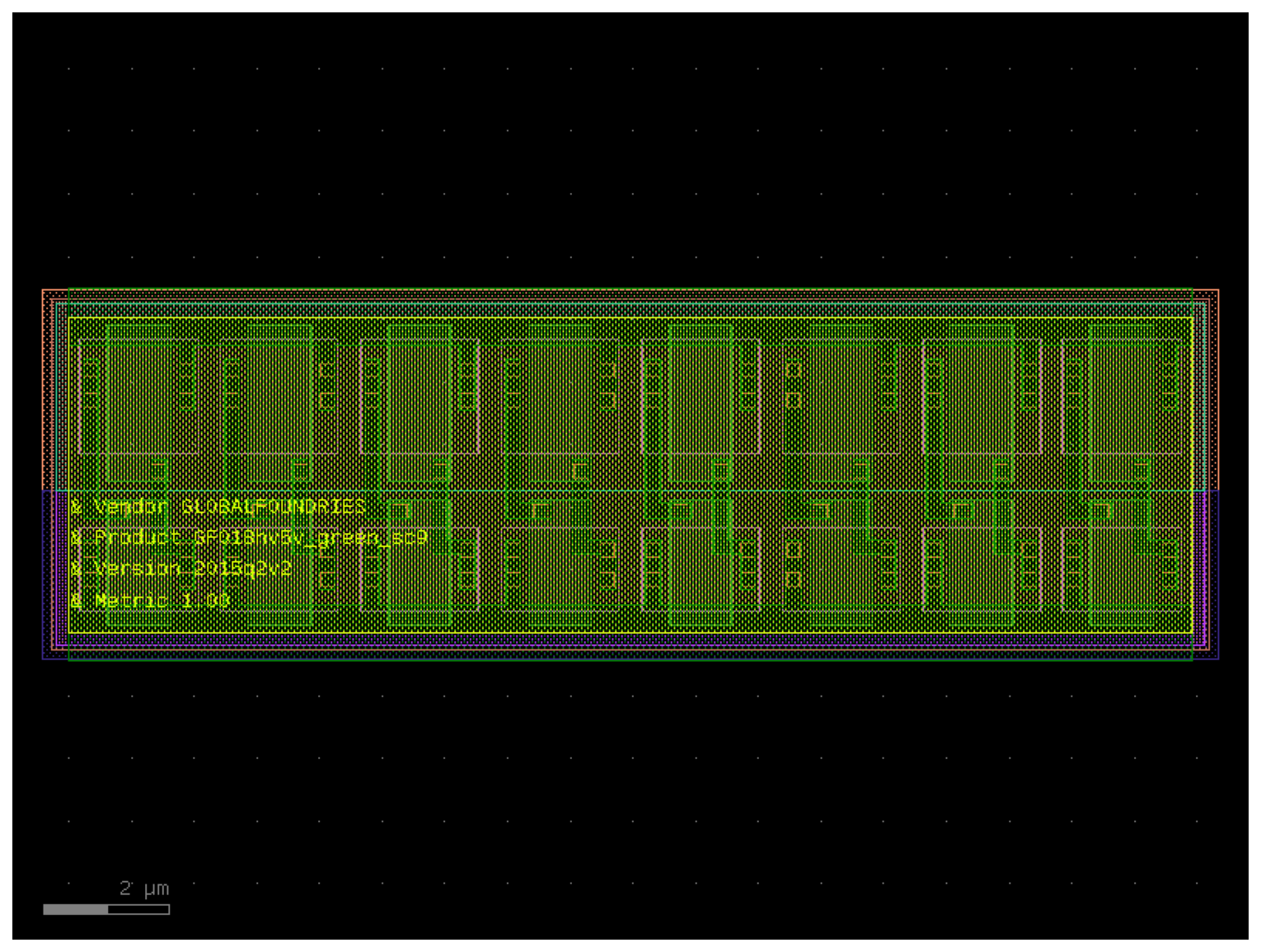Click the '& Version 2015q2v2' label
Screen dimensions: 1261x952
click(x=181, y=569)
